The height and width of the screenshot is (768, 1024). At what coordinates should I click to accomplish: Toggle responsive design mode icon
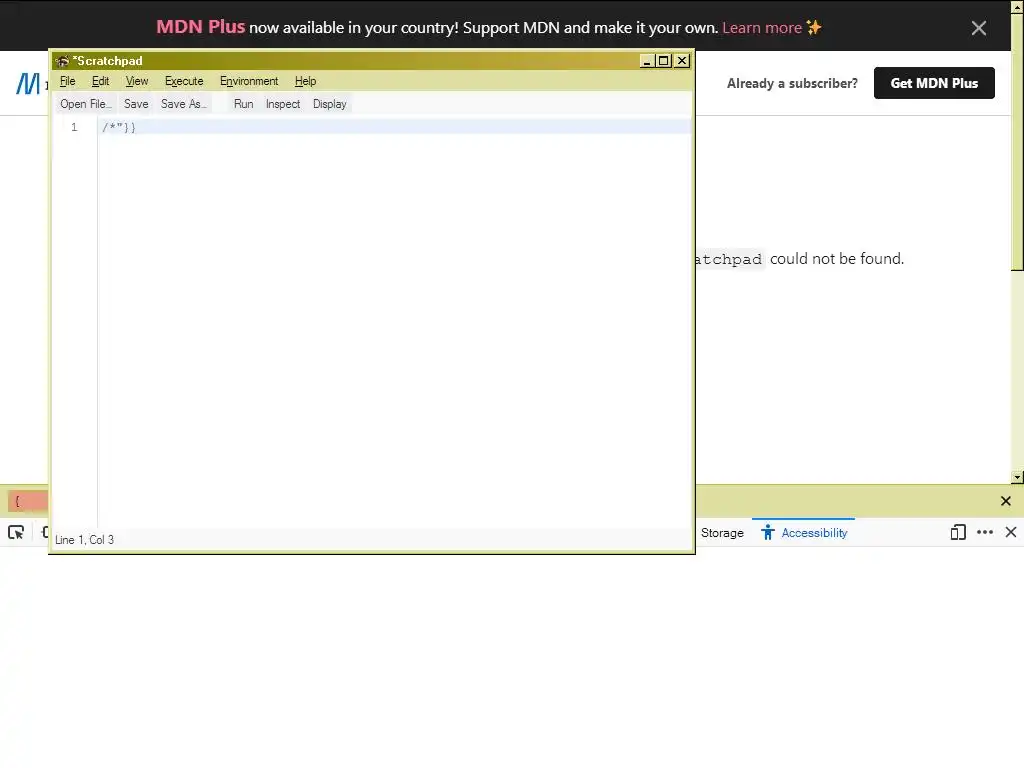[x=958, y=532]
